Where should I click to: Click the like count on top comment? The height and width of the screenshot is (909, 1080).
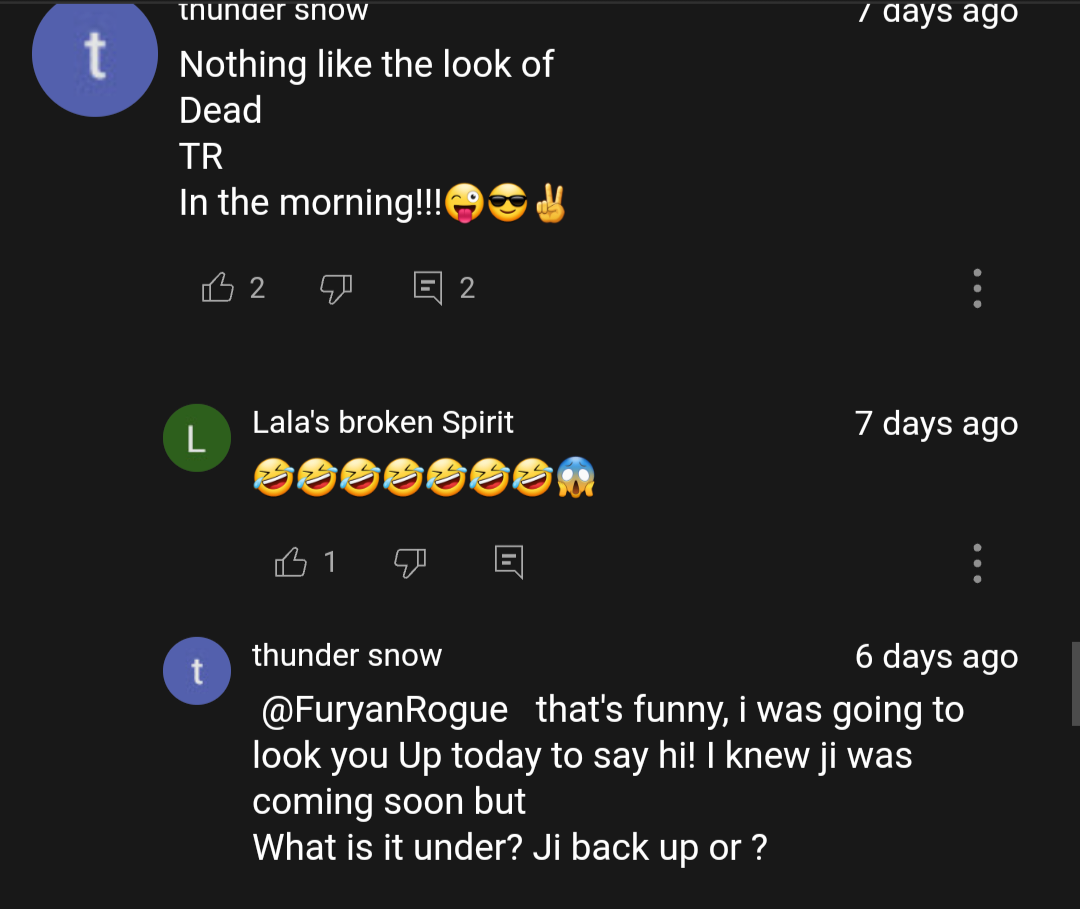click(x=257, y=289)
